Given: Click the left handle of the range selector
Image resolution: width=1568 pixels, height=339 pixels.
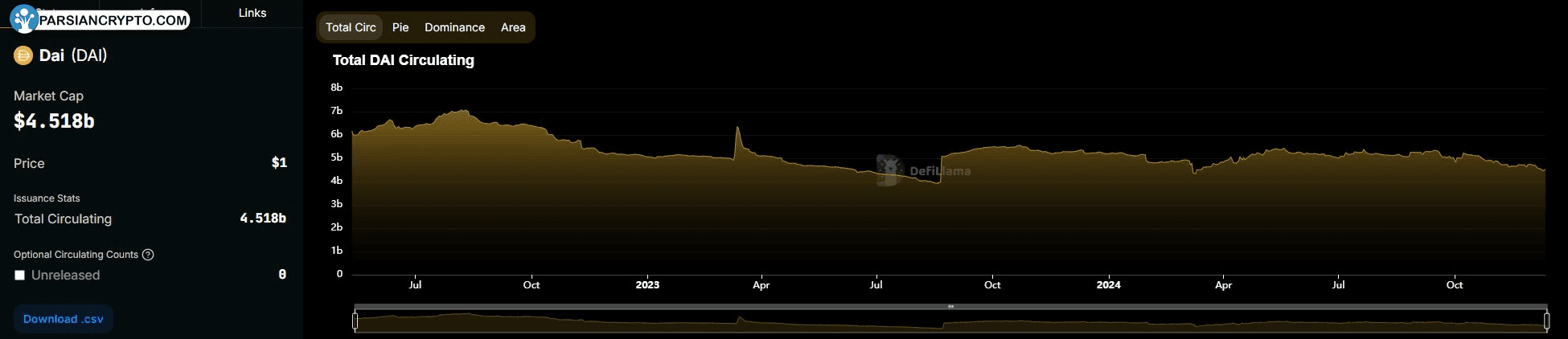Looking at the screenshot, I should (x=355, y=321).
